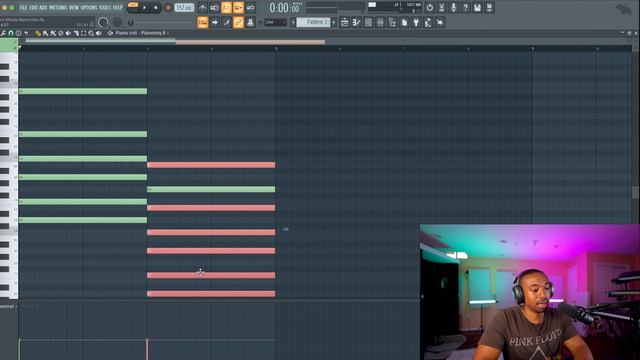Click the save project floppy icon
640x360 pixels.
[477, 7]
